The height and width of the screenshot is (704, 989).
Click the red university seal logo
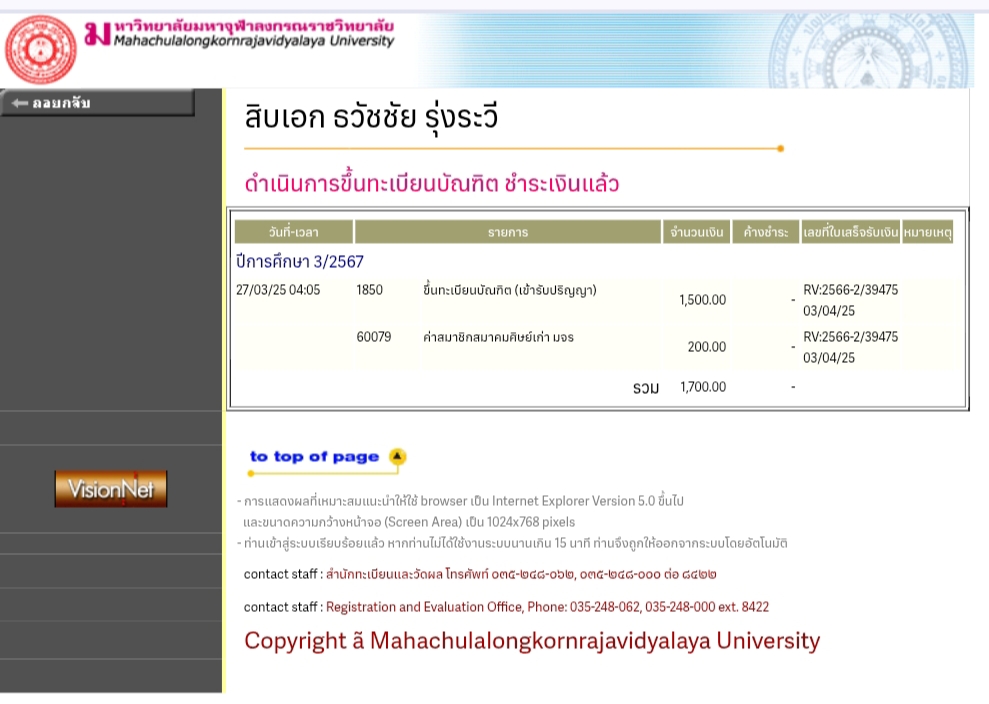(x=41, y=48)
